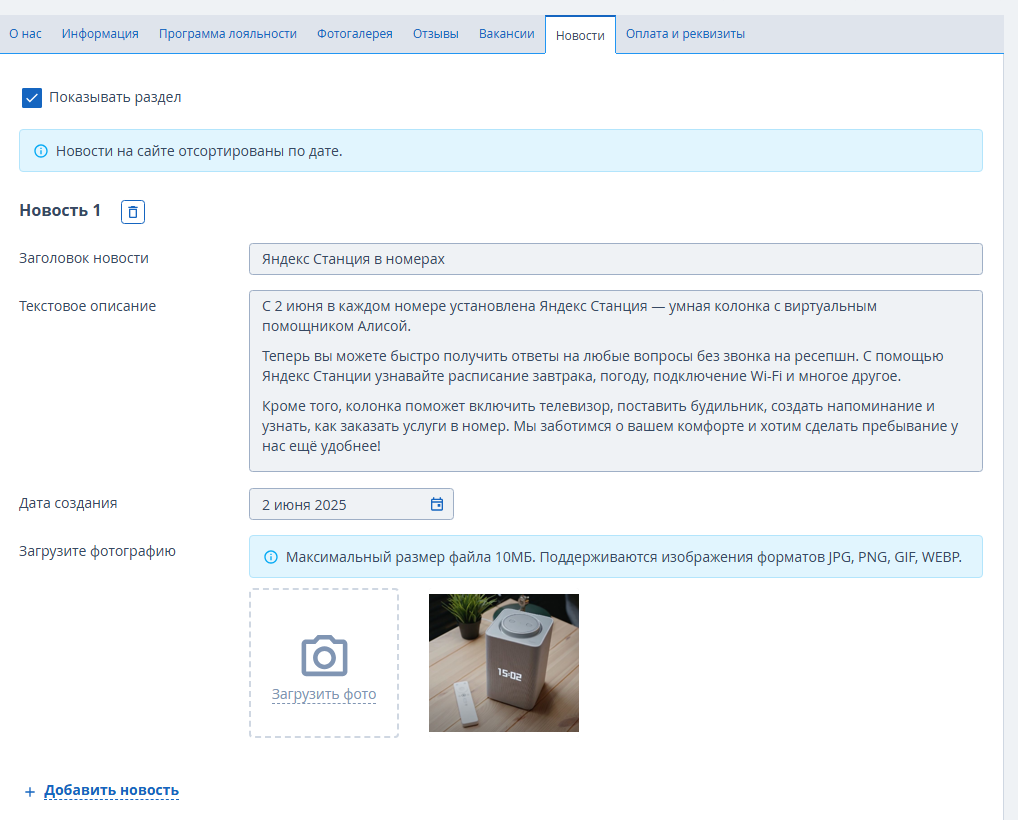Click the Показывать раздел label
The height and width of the screenshot is (820, 1018).
(x=115, y=97)
